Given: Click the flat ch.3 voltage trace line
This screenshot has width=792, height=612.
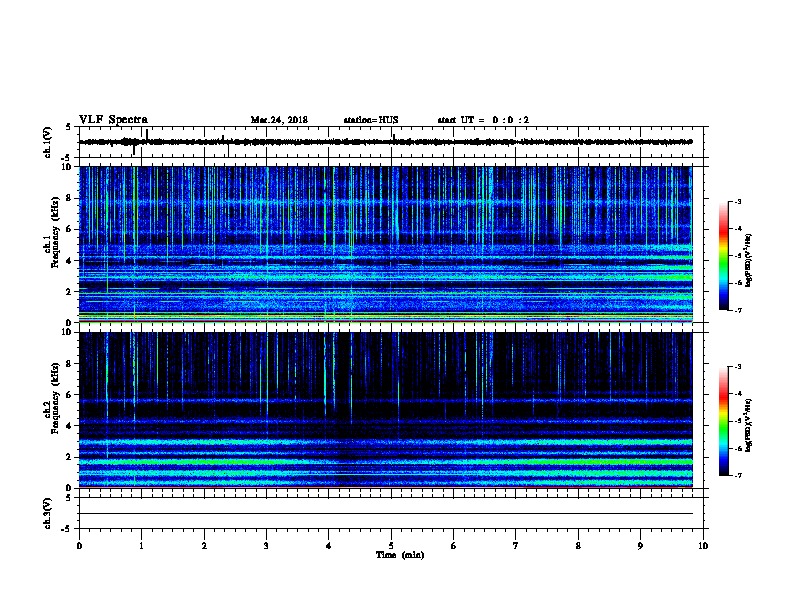Looking at the screenshot, I should [x=386, y=514].
